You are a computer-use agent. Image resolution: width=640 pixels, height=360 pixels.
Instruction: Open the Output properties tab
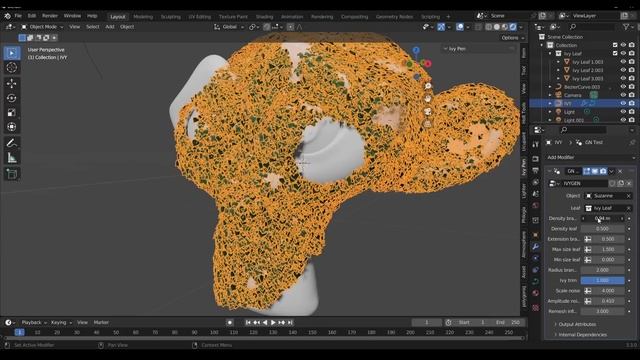536,171
